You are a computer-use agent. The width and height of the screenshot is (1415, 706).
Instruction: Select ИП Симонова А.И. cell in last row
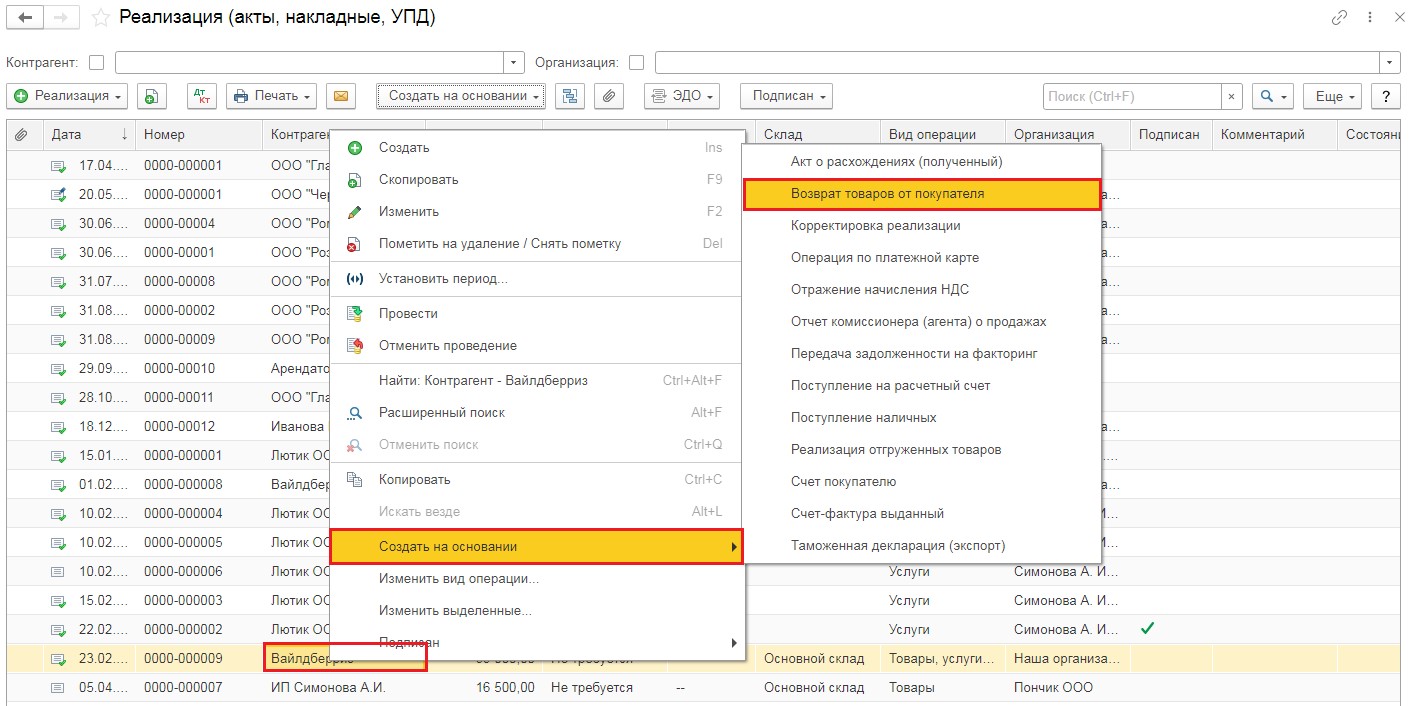click(344, 688)
